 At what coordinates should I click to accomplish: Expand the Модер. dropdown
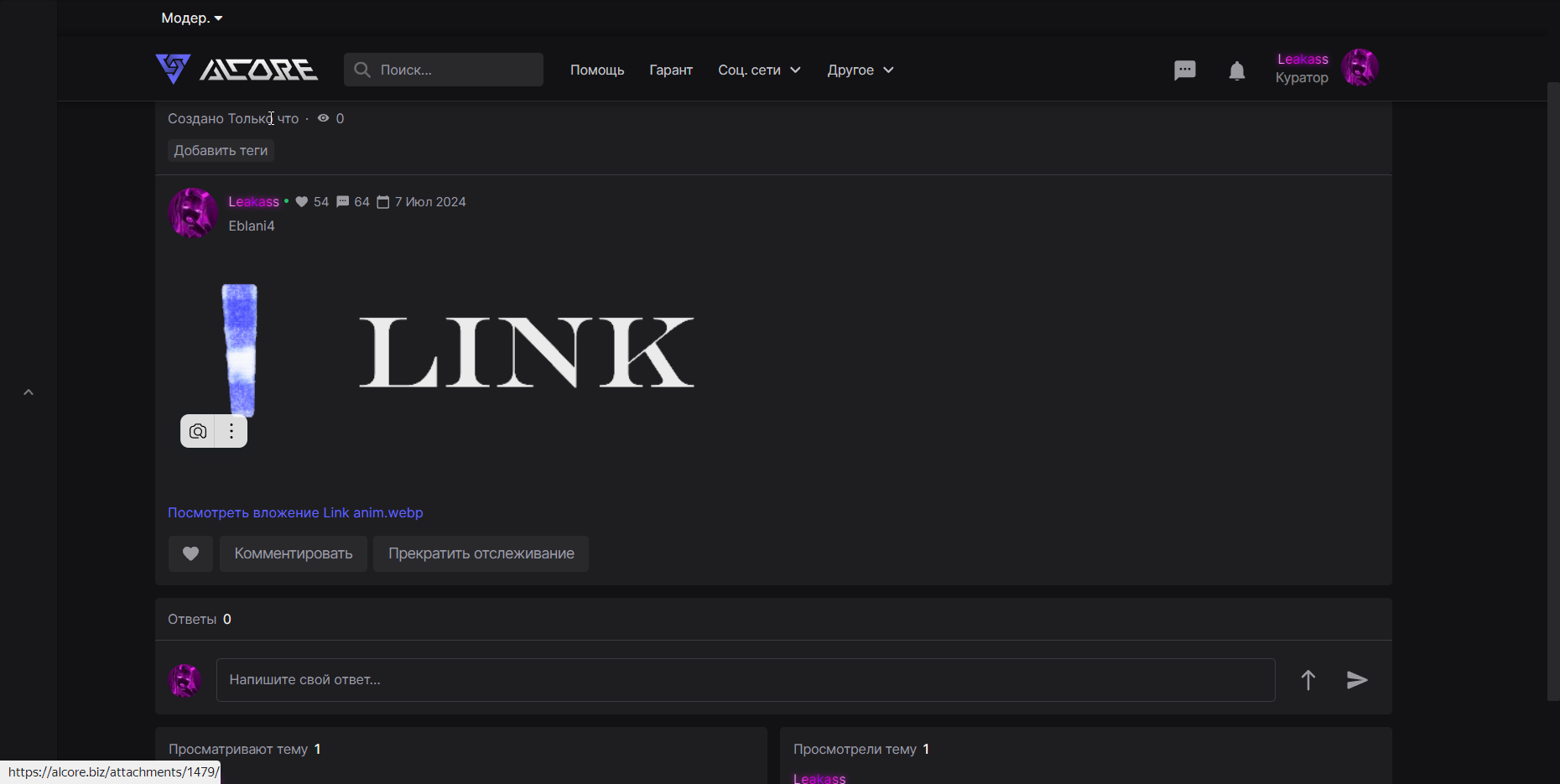pos(192,18)
